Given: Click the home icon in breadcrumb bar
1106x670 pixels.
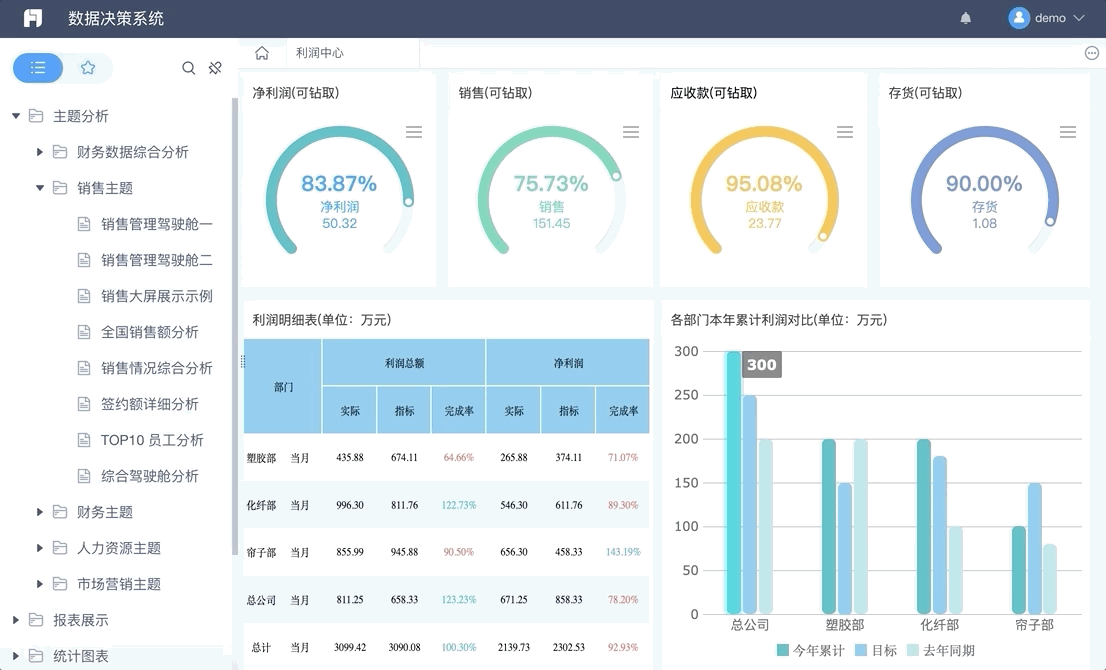Looking at the screenshot, I should [x=260, y=53].
